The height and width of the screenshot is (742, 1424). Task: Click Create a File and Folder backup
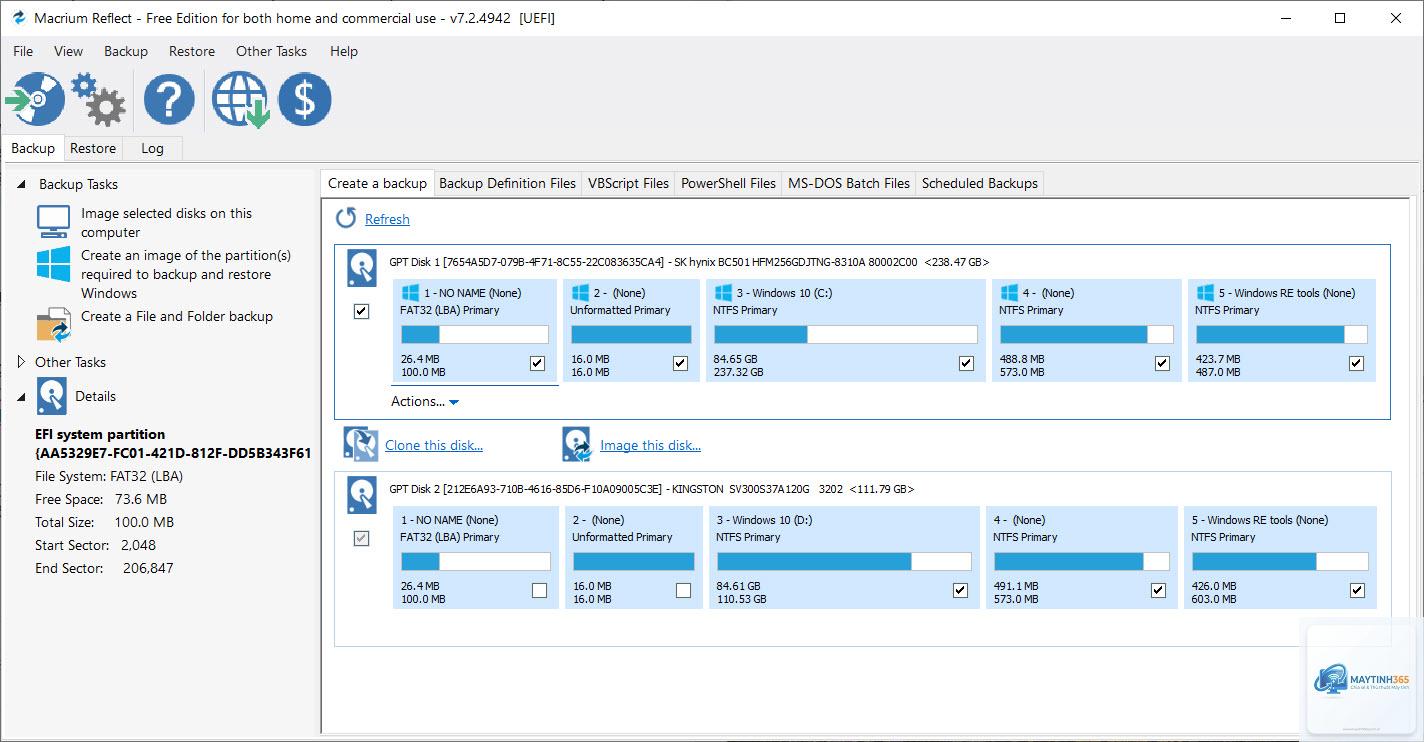pos(177,316)
